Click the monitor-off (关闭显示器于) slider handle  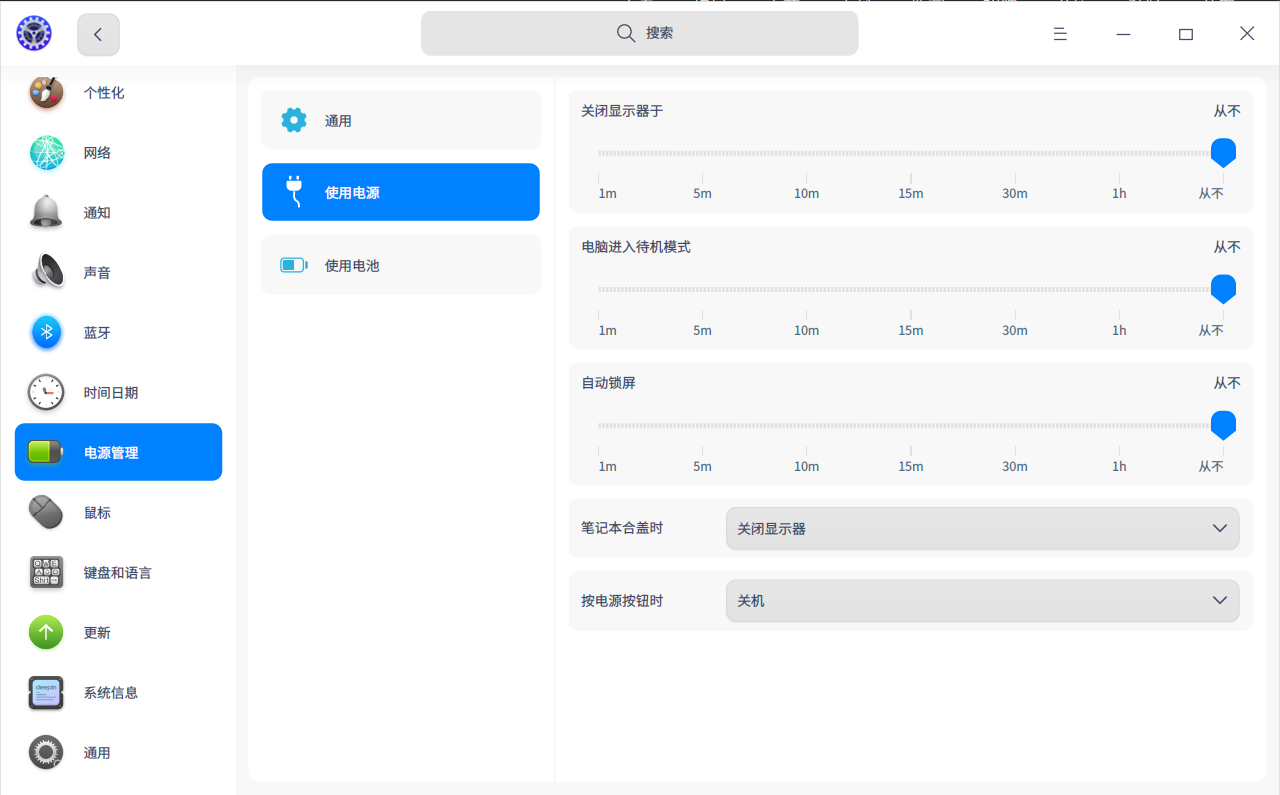[x=1223, y=153]
